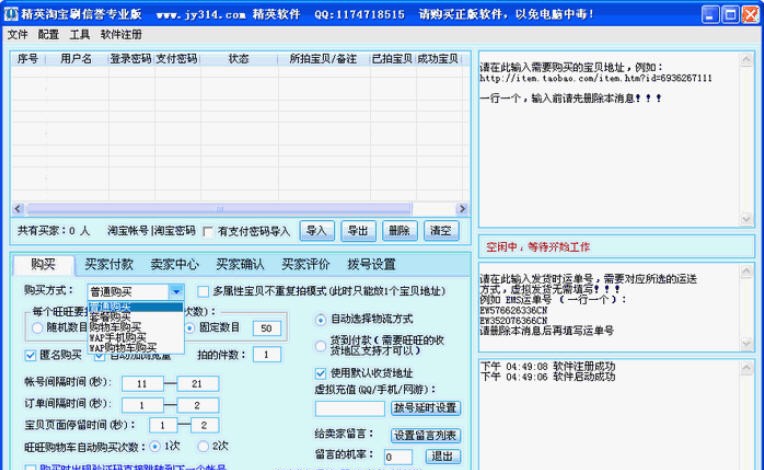The image size is (764, 470).
Task: Open the 文件 menu
Action: click(18, 35)
